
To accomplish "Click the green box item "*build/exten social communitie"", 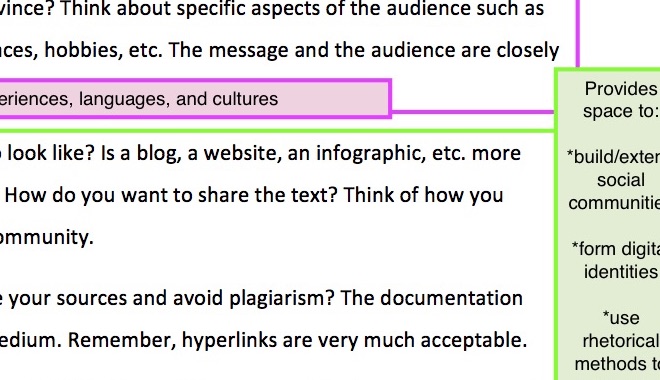I will (x=614, y=180).
